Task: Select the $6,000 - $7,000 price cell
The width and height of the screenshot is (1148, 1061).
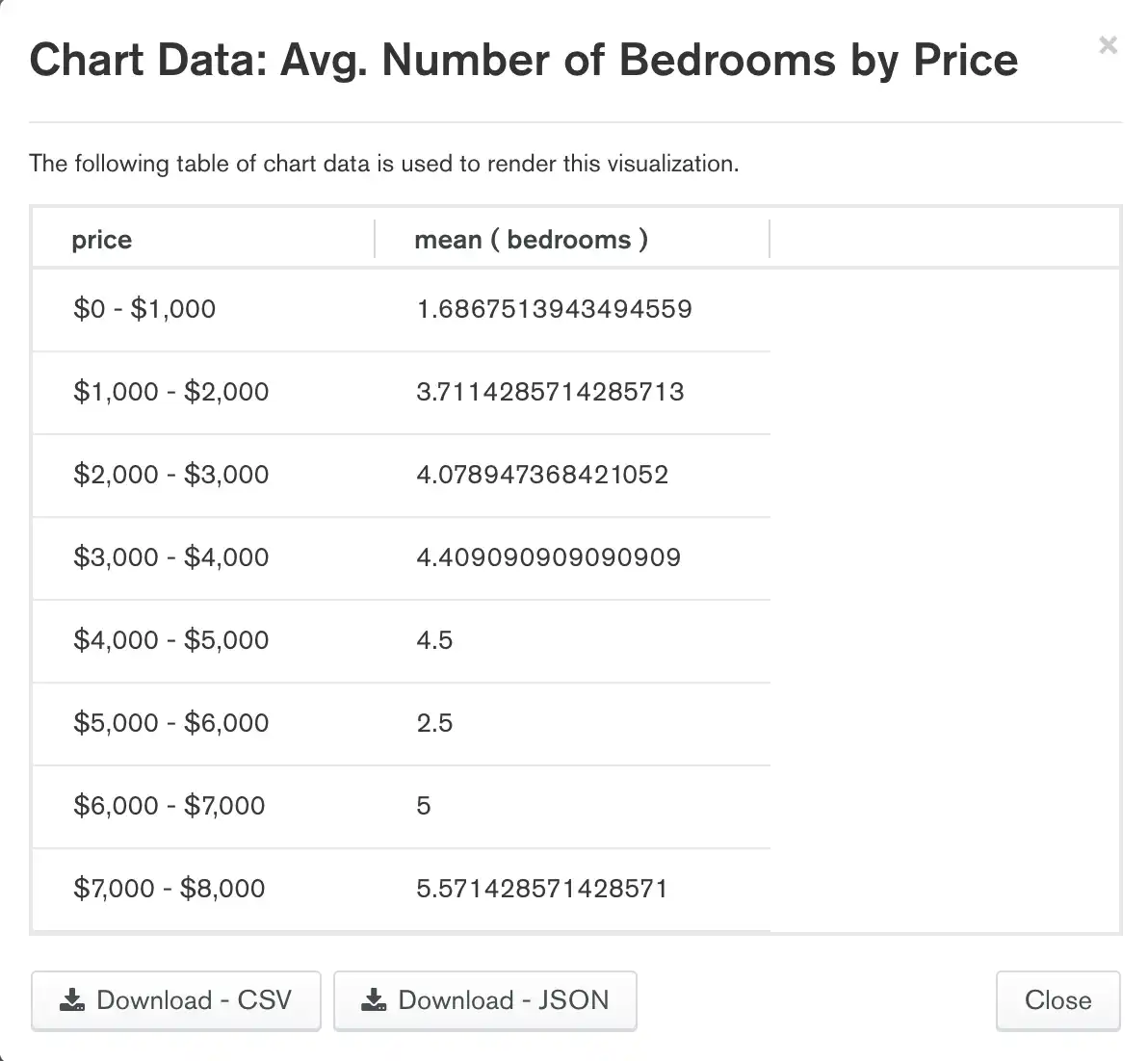Action: [x=170, y=806]
